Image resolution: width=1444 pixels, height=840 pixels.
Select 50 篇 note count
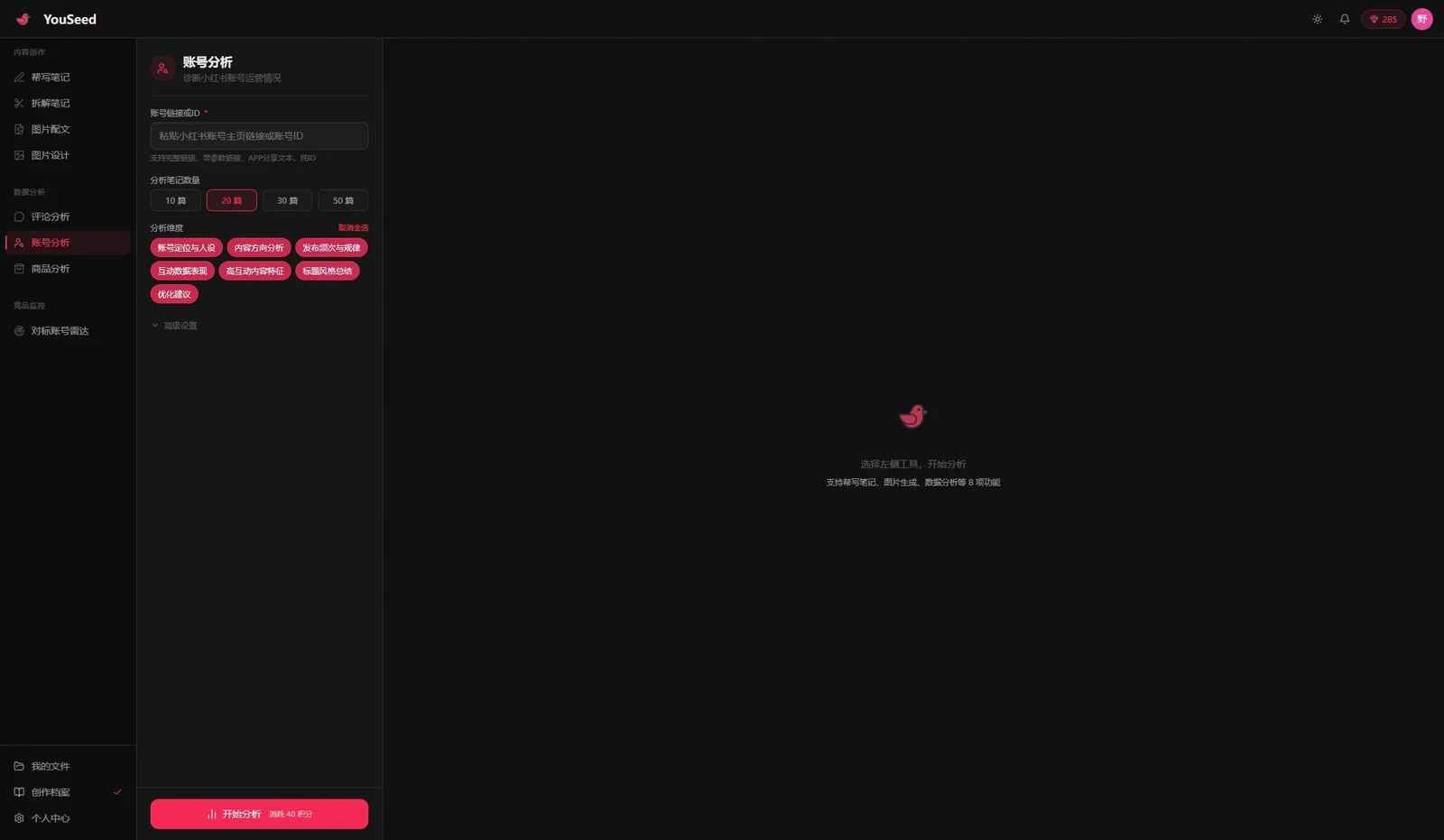coord(343,200)
